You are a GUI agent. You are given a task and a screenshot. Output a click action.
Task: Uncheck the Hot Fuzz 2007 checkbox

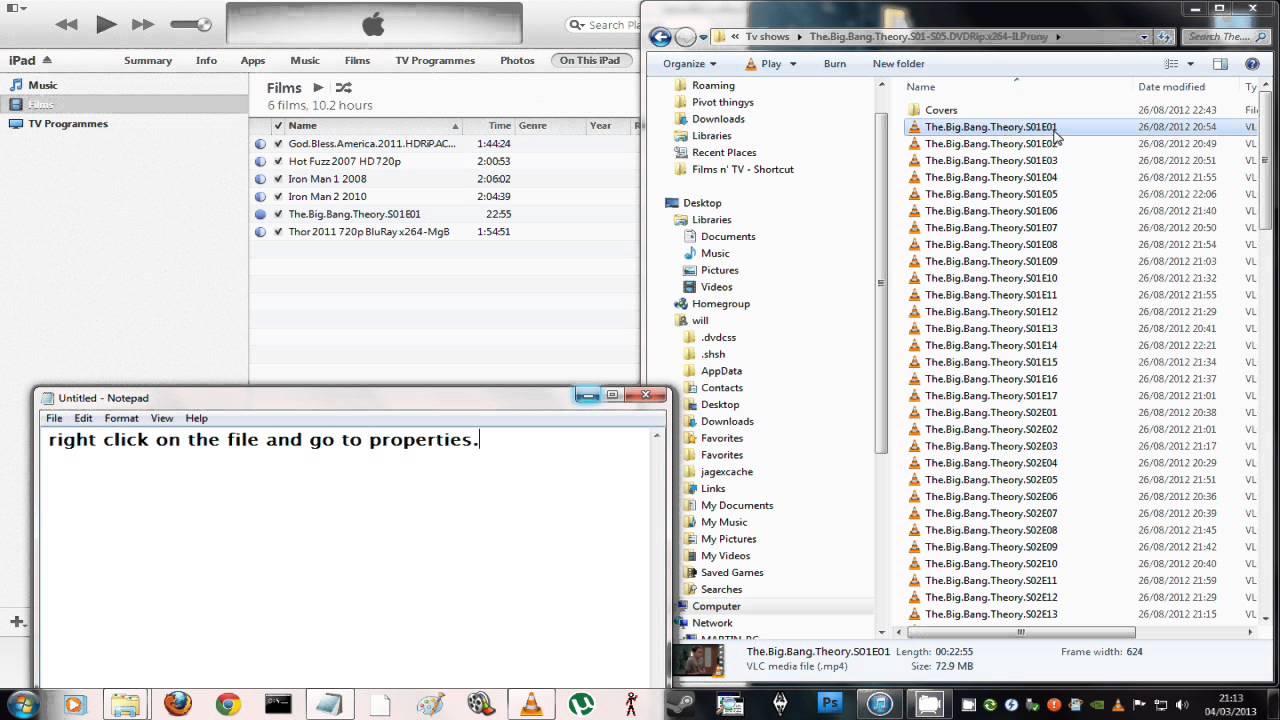point(278,161)
